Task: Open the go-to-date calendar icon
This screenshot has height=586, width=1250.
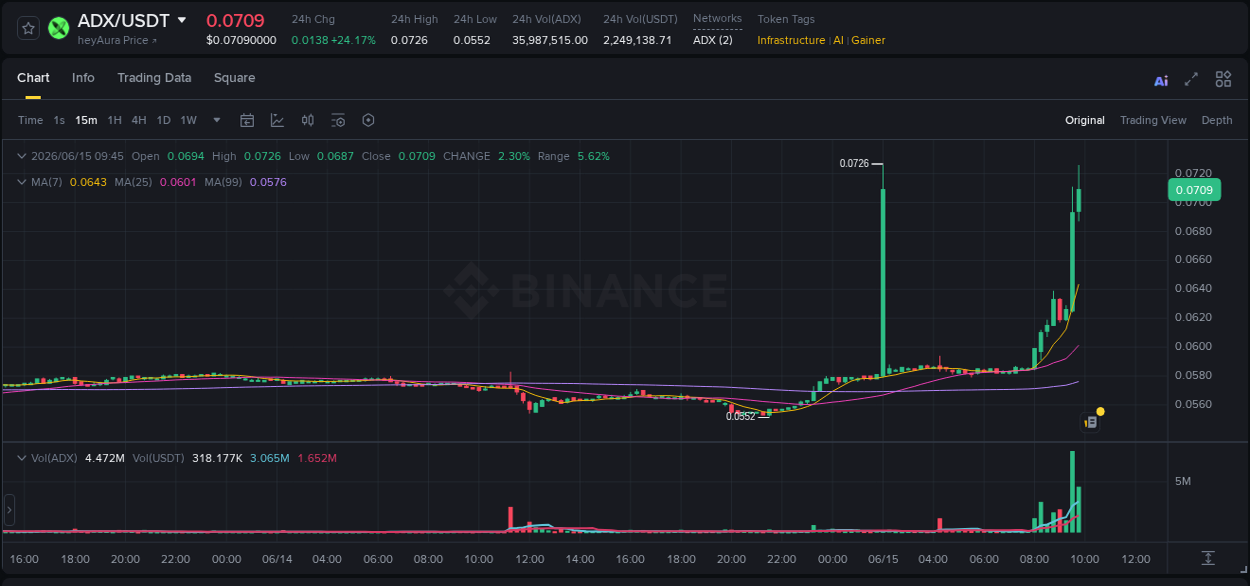Action: click(x=247, y=120)
